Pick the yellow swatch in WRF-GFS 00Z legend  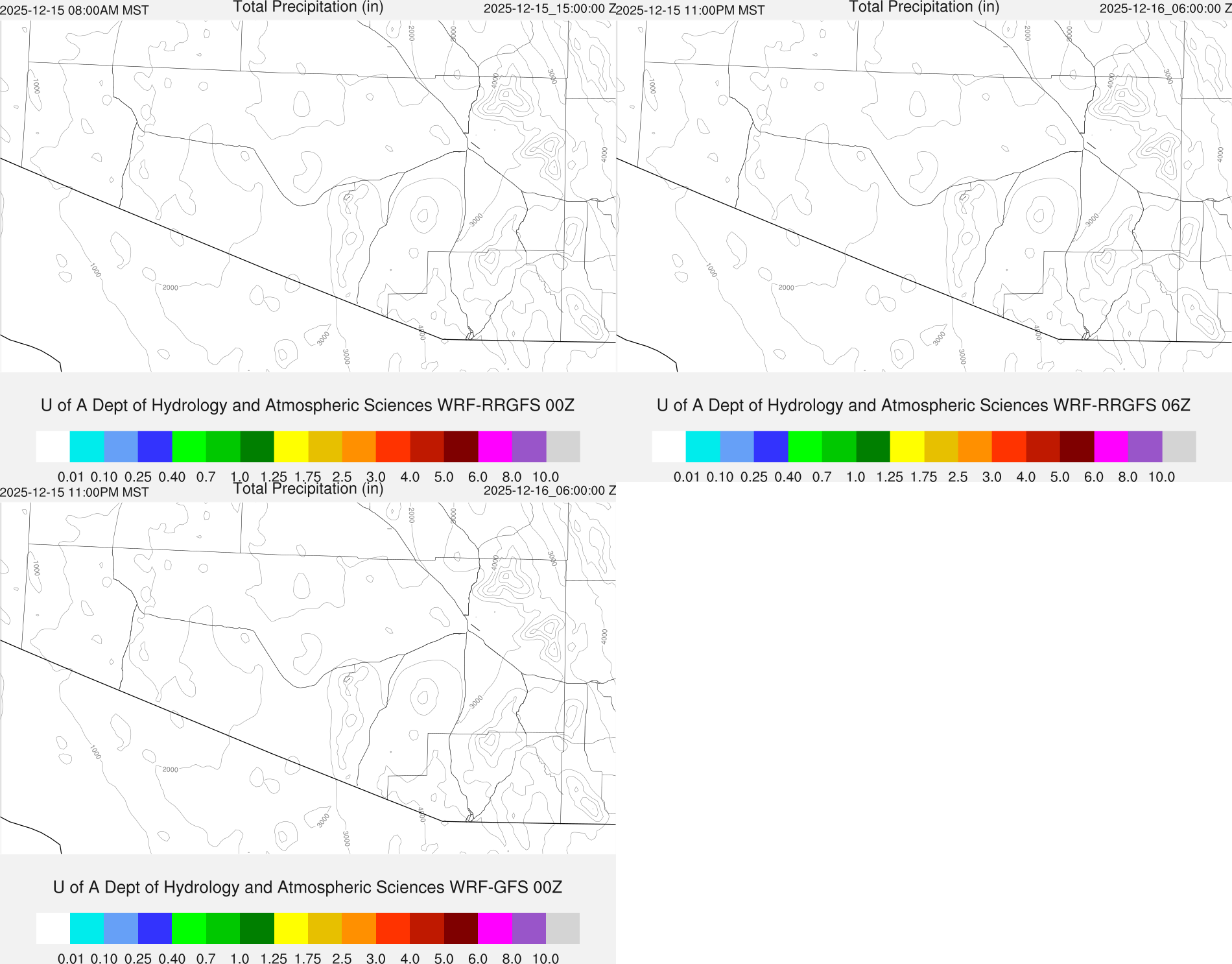[x=291, y=928]
